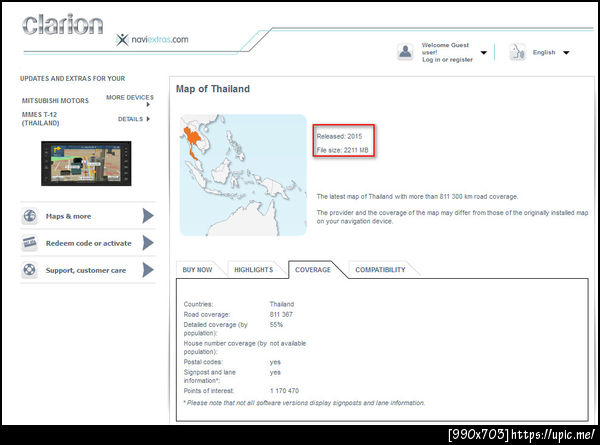600x445 pixels.
Task: Click the MITSUBISHI MOTORS text
Action: click(55, 101)
